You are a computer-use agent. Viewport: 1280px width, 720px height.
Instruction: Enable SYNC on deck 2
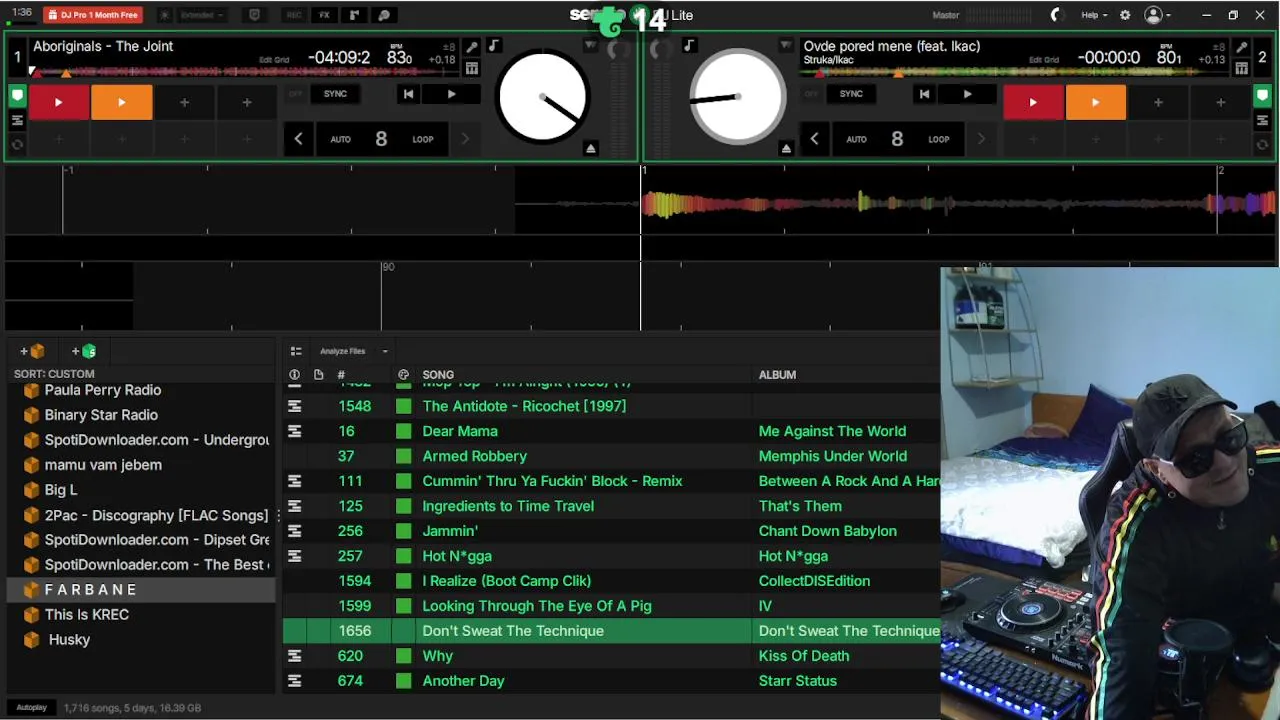point(851,94)
